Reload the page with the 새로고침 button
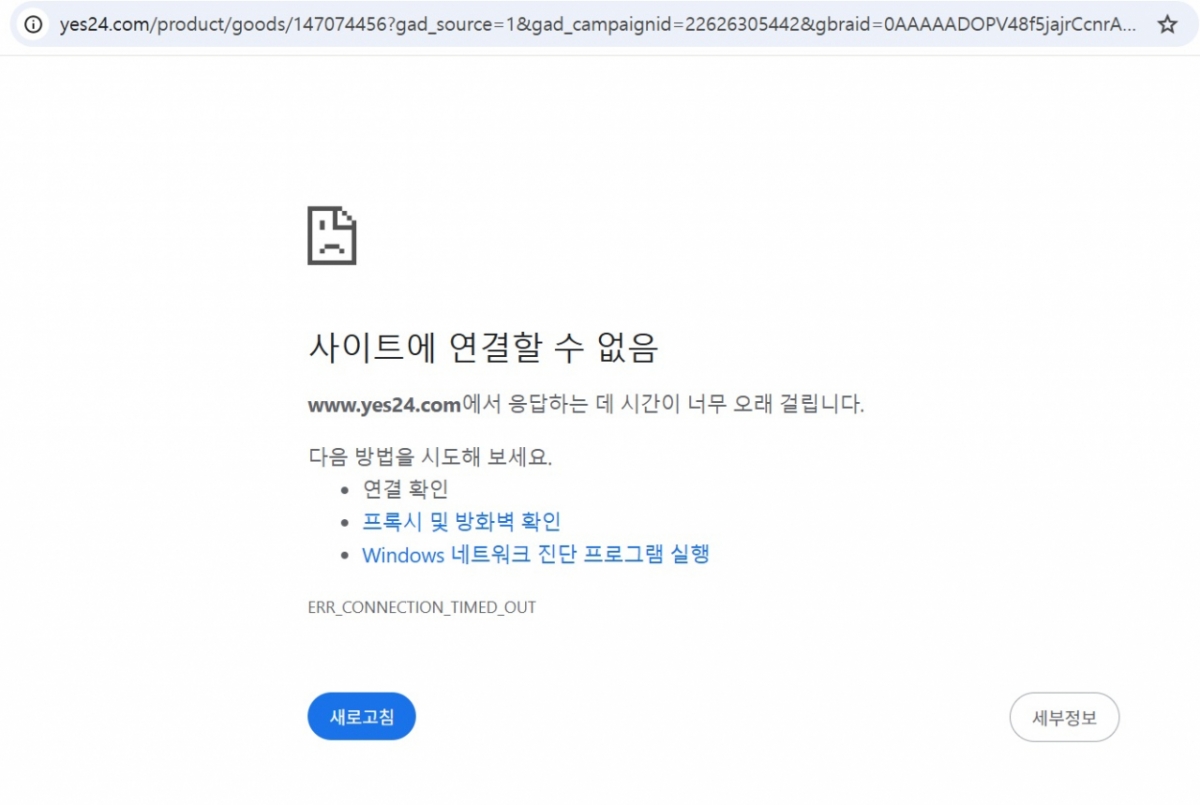Screen dimensions: 1200x805 (361, 716)
